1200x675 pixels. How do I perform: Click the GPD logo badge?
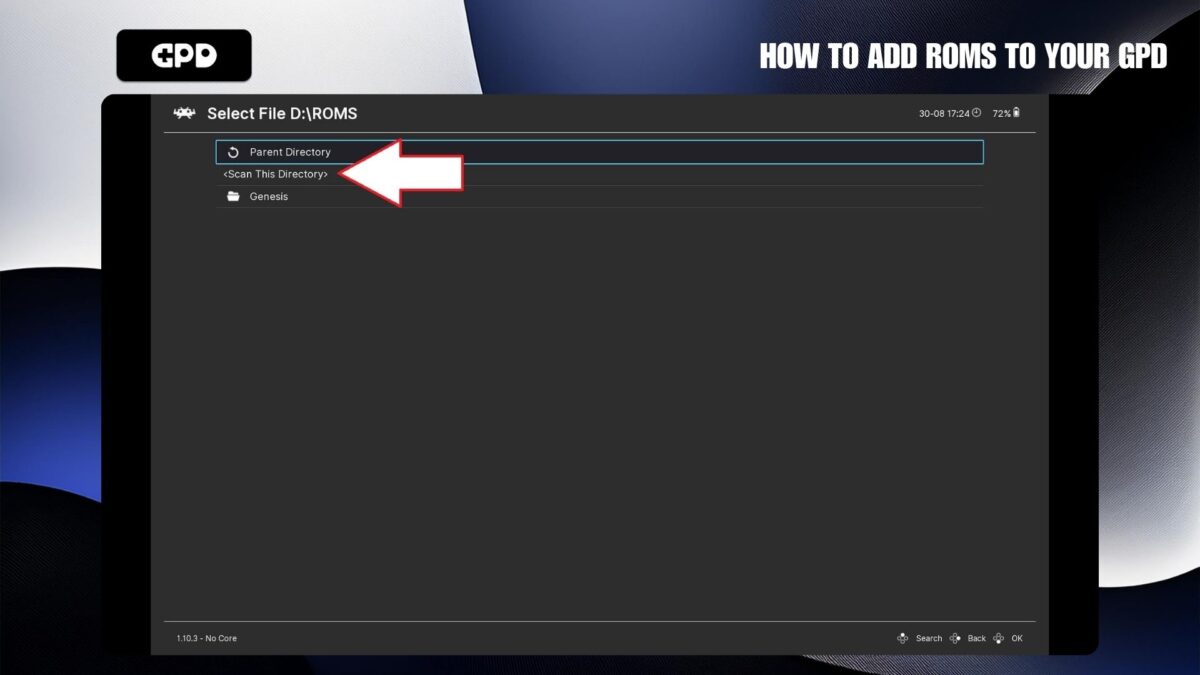pyautogui.click(x=184, y=56)
